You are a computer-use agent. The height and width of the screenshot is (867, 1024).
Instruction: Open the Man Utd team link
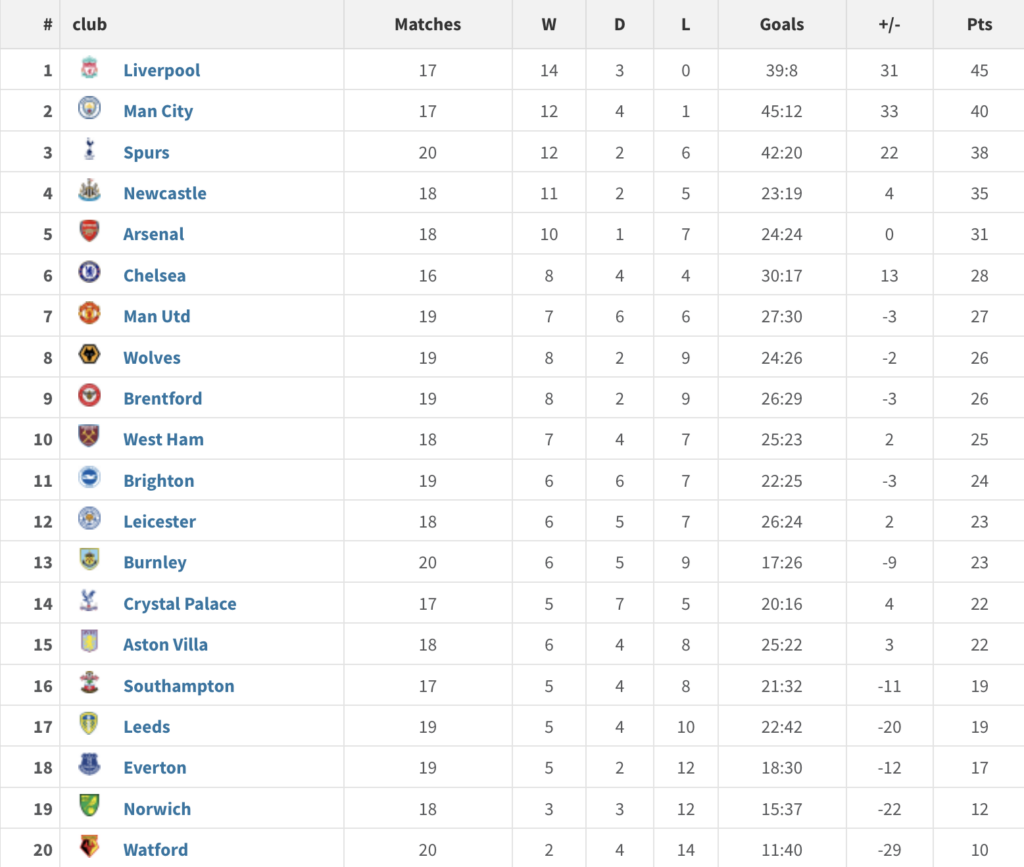coord(157,317)
